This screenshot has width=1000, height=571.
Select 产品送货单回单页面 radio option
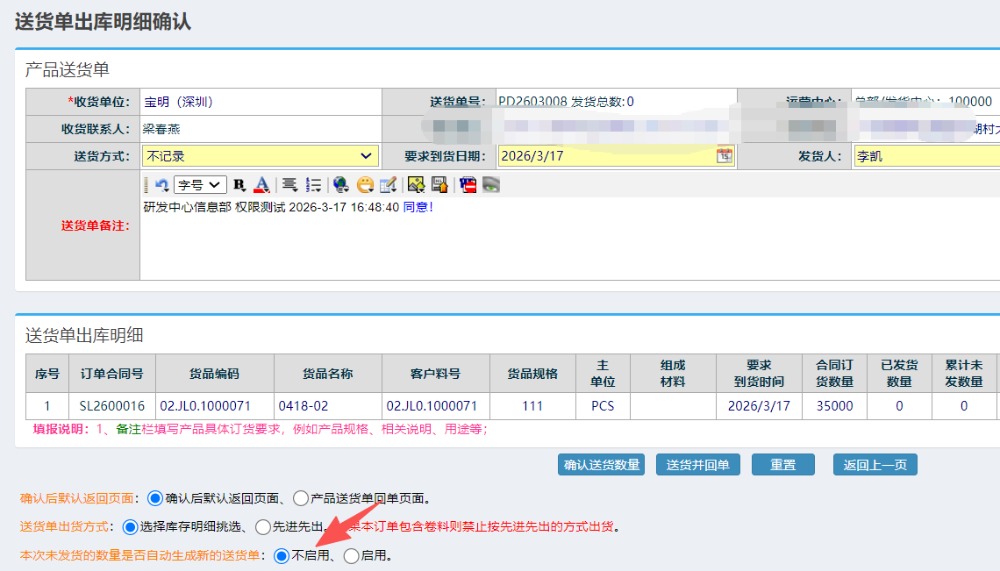click(301, 498)
